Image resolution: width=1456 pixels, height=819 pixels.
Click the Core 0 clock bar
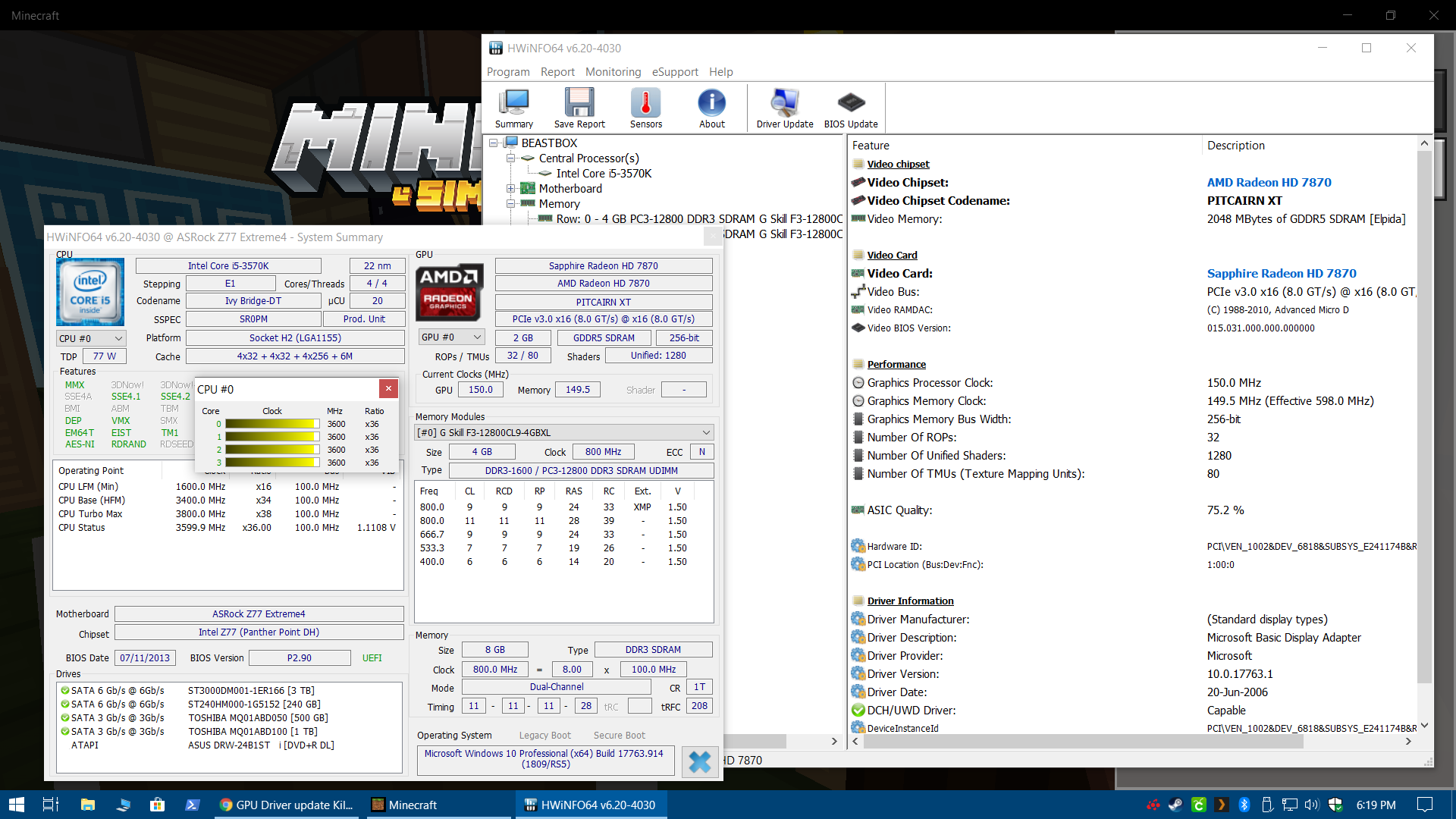272,424
